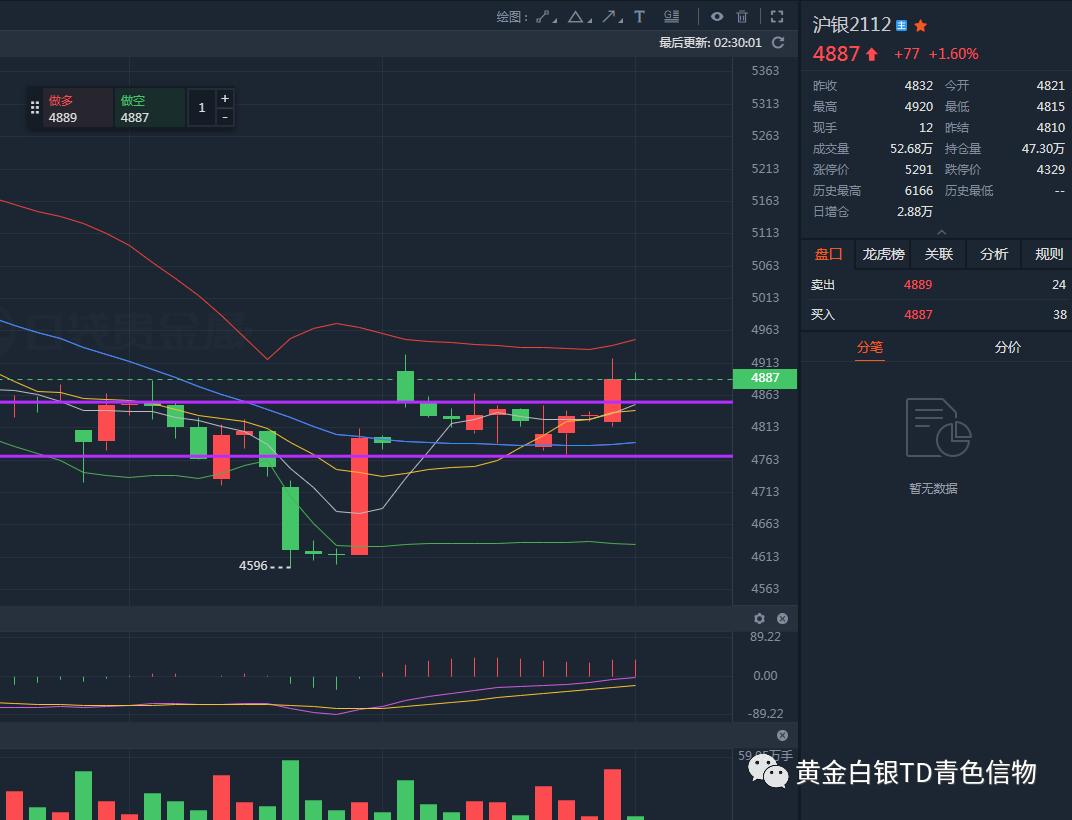Viewport: 1072px width, 820px height.
Task: Close the MACD indicator panel
Action: pyautogui.click(x=783, y=618)
